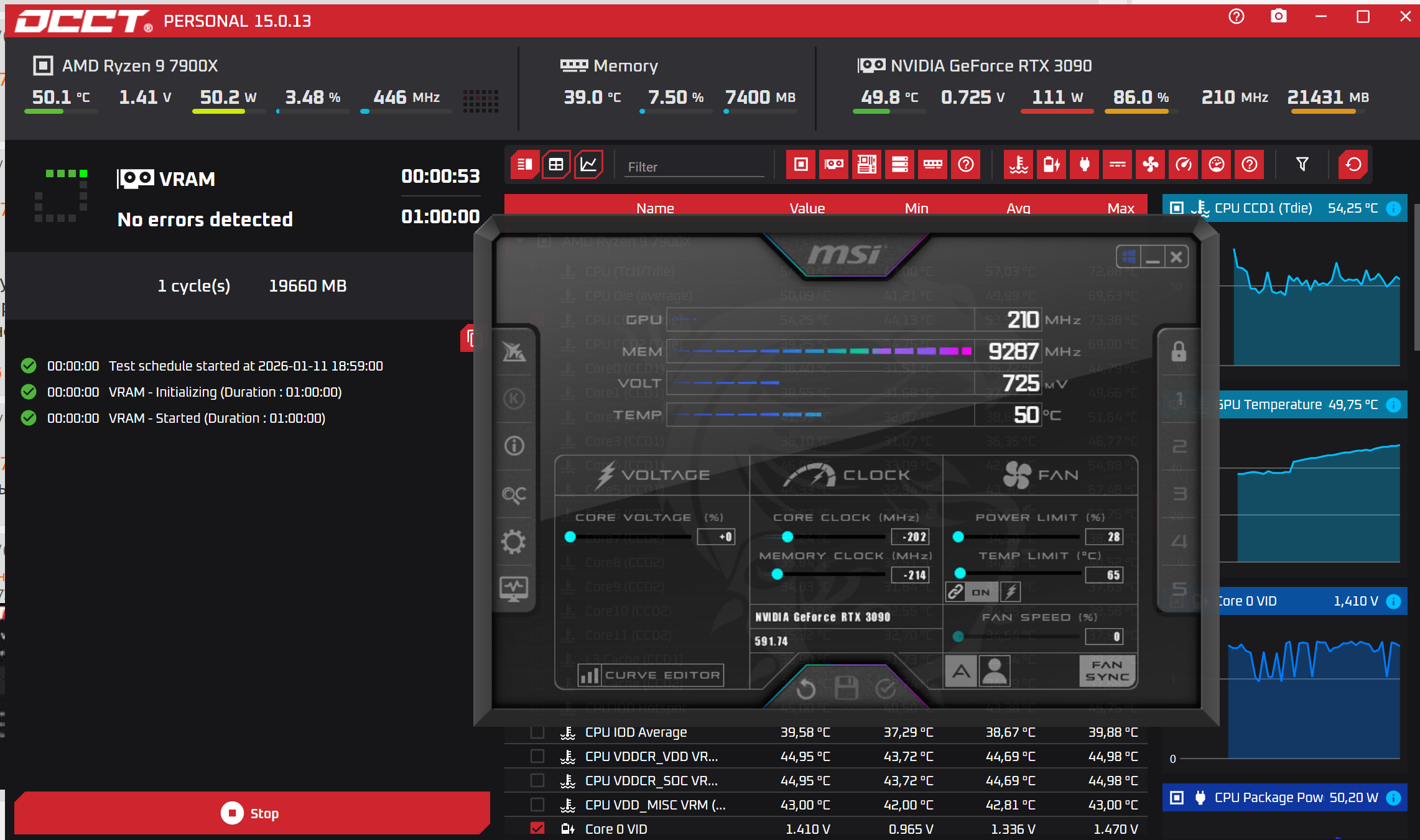
Task: Open Afterburner hardware monitor icon
Action: pyautogui.click(x=514, y=588)
